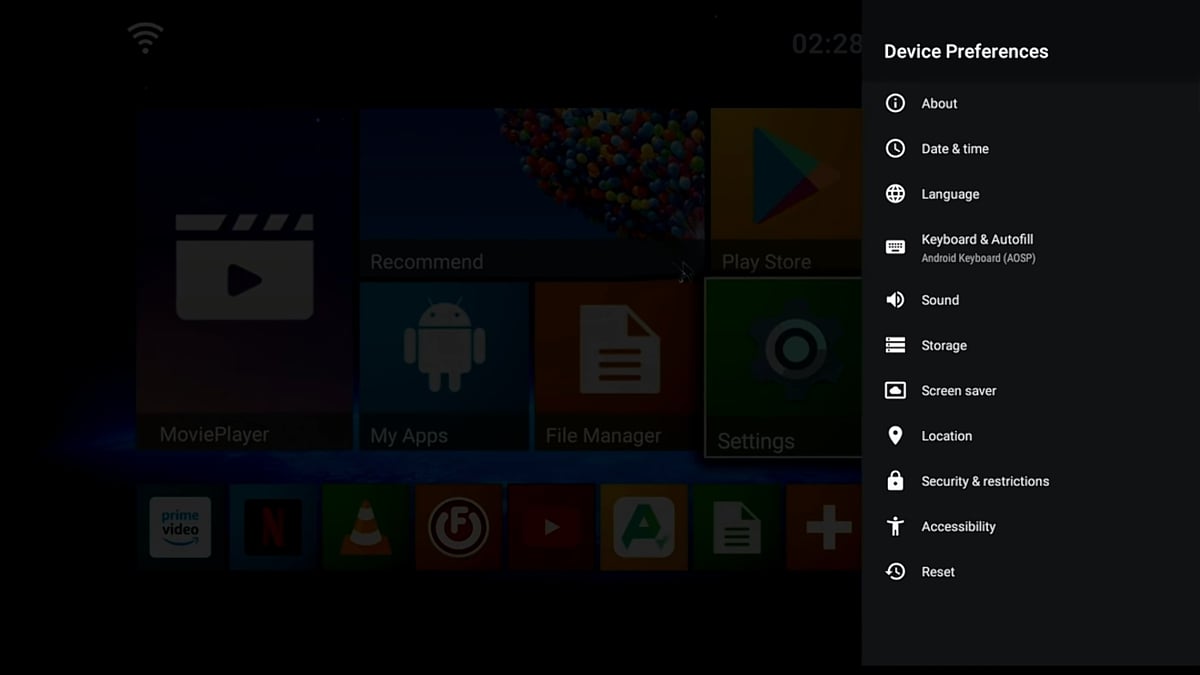Open Security & restrictions entry

pyautogui.click(x=1031, y=481)
